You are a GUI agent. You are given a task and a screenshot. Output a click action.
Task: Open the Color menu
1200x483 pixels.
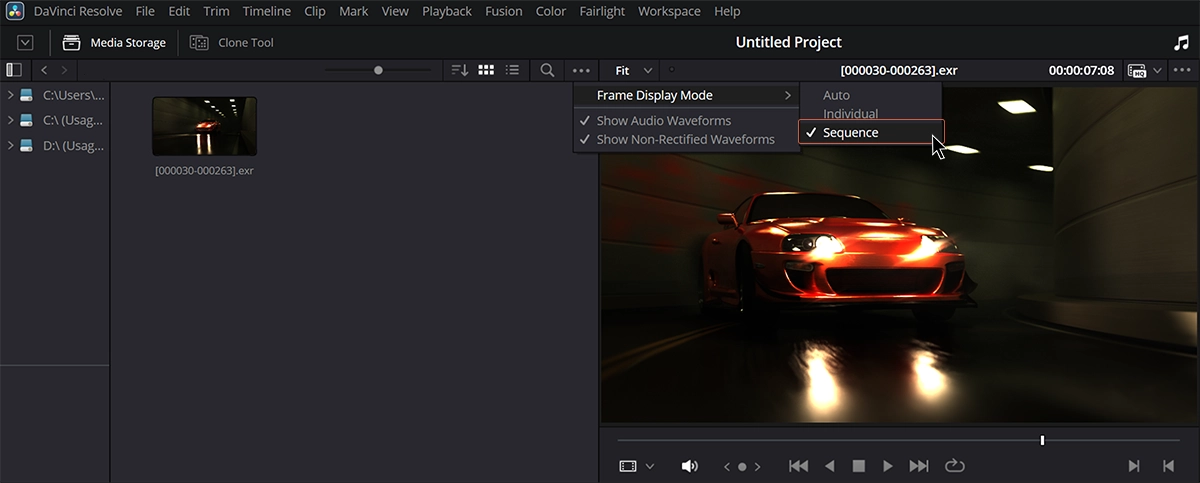pyautogui.click(x=551, y=11)
